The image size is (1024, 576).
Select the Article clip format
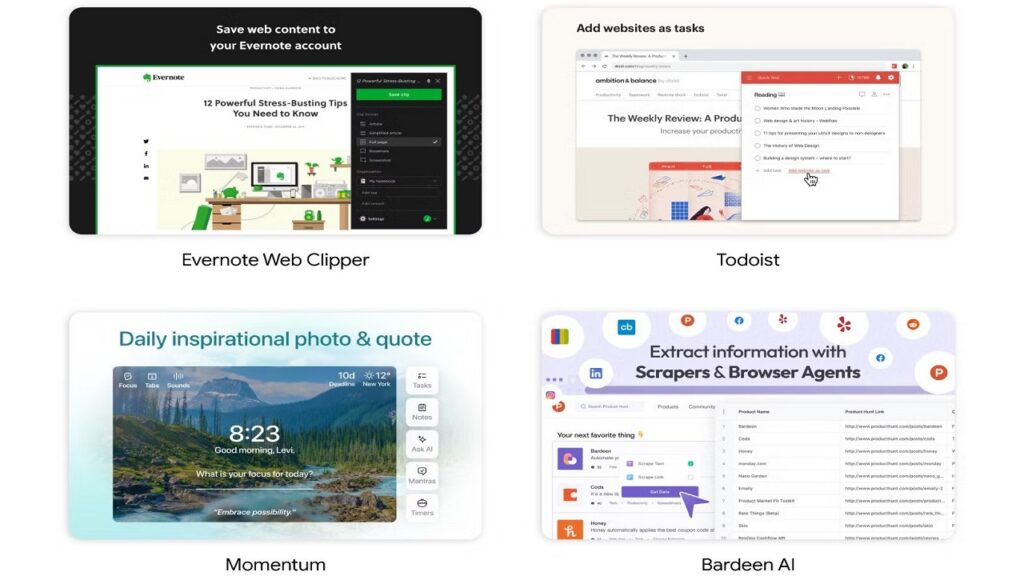[398, 123]
